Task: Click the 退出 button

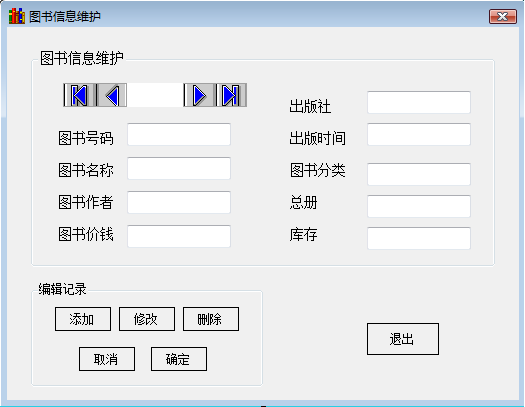Action: pos(403,339)
